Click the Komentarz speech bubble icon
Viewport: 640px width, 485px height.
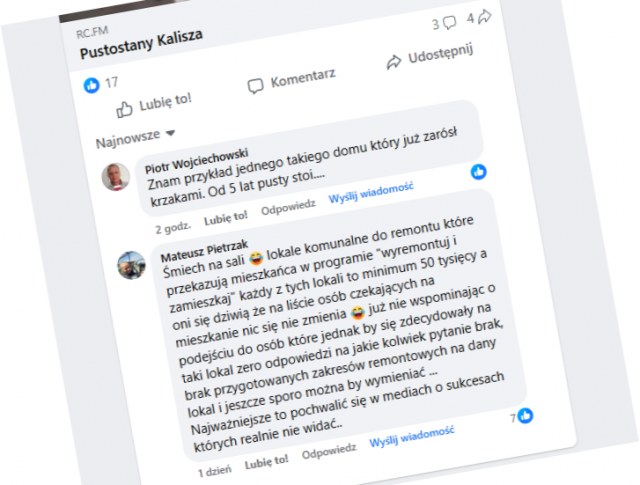coord(256,86)
